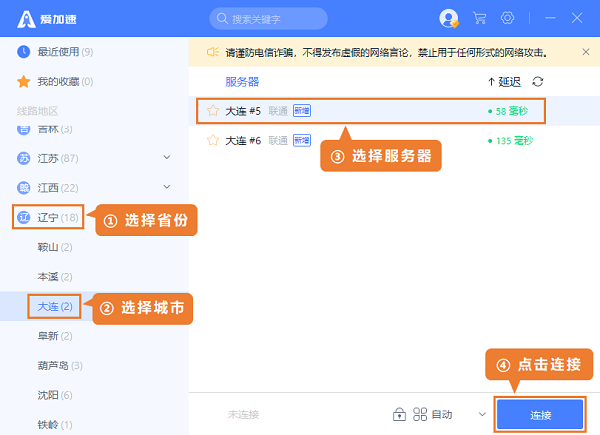Open settings via the gear icon
600x435 pixels.
click(x=507, y=18)
